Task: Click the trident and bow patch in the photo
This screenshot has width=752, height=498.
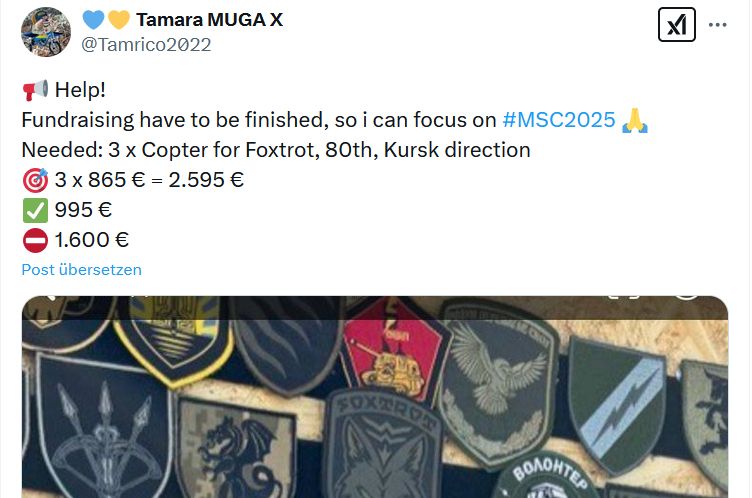Action: click(x=102, y=427)
